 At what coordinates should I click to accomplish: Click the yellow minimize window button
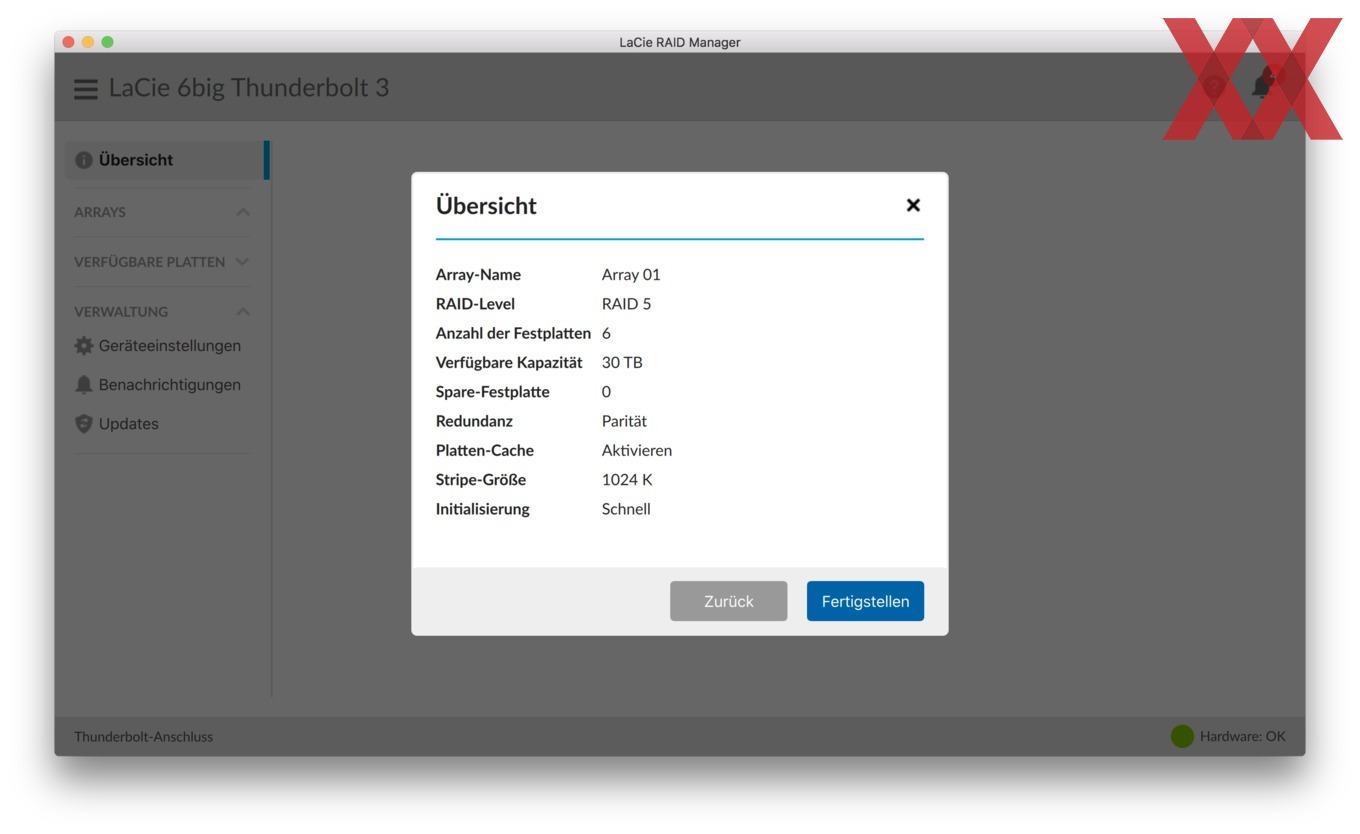pos(88,42)
